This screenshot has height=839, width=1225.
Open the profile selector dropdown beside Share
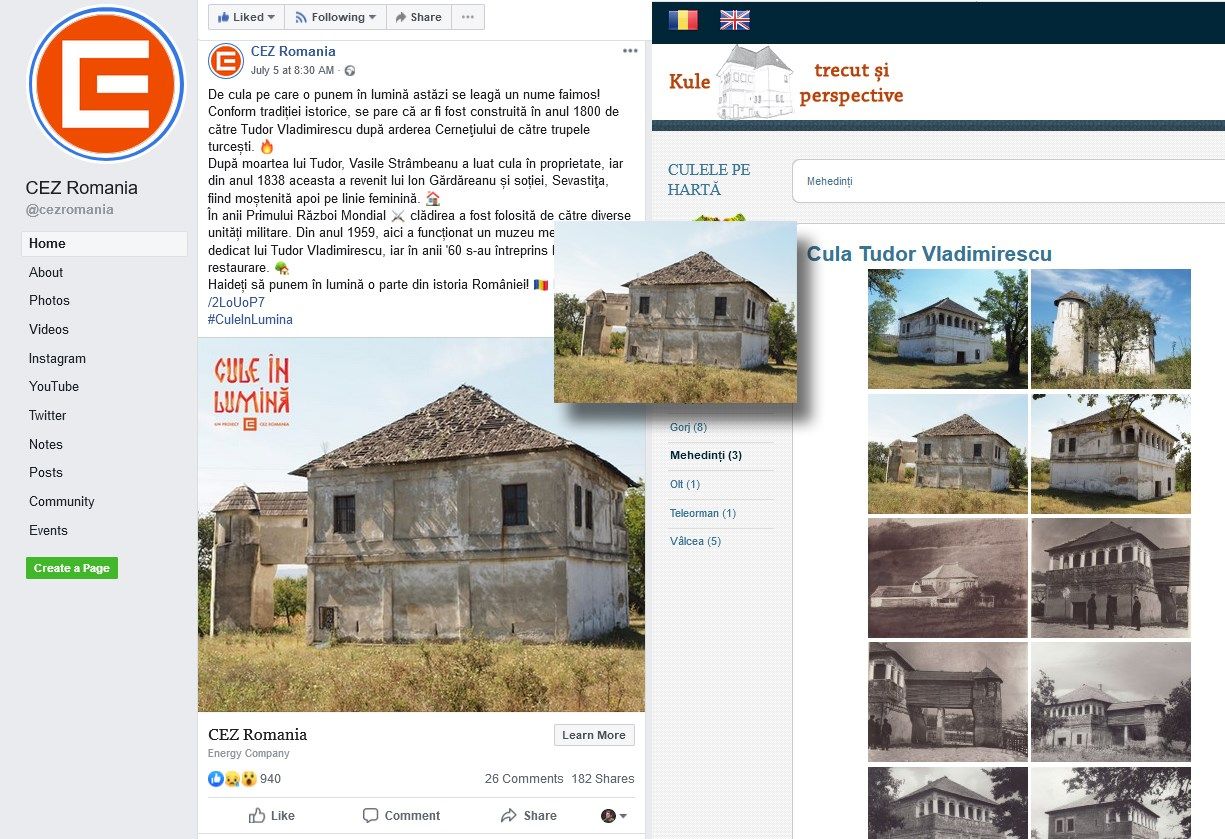tap(614, 816)
